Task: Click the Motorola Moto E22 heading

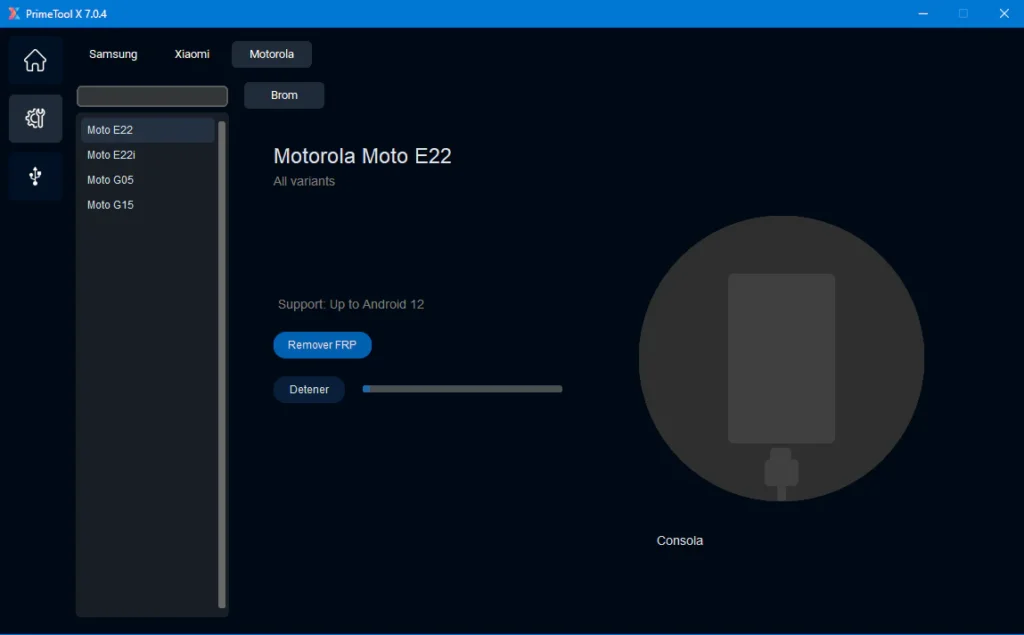Action: (x=362, y=156)
